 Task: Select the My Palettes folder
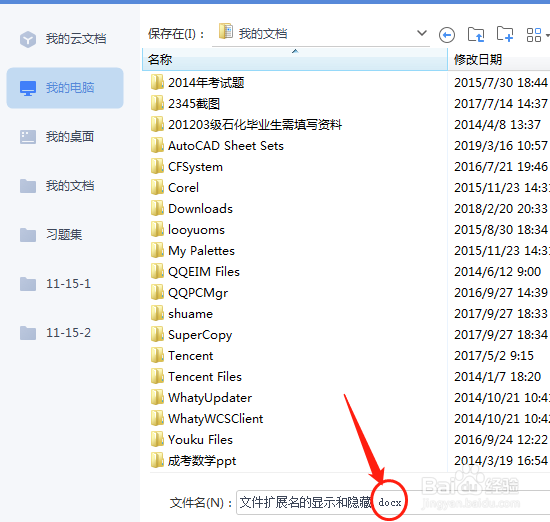click(193, 251)
